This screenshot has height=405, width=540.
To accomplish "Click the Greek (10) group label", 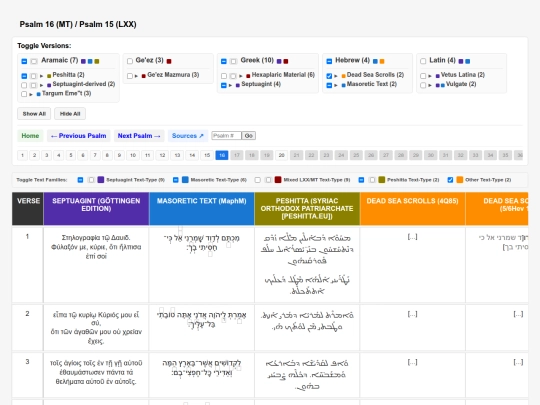I will 257,60.
